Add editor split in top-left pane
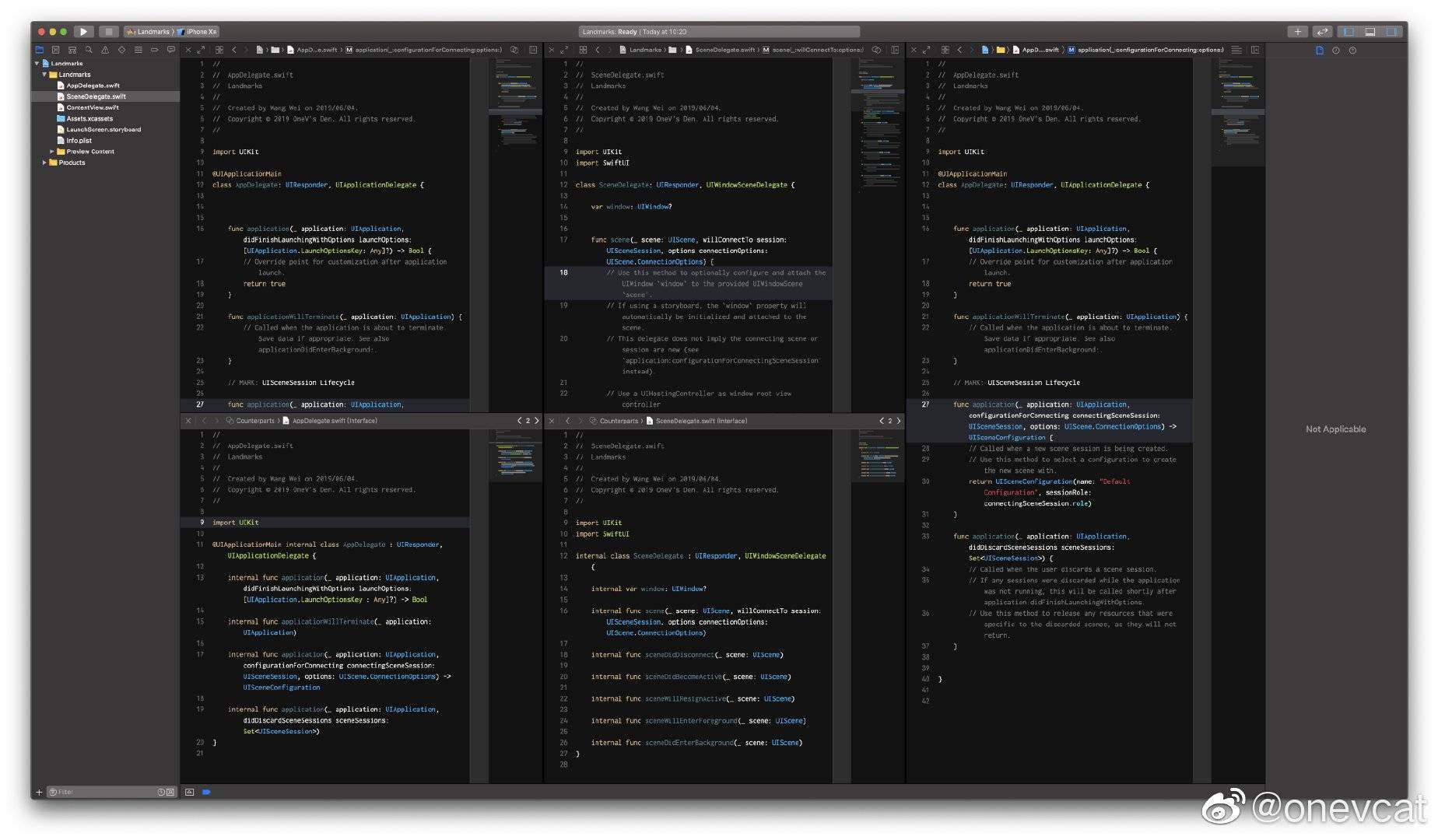1438x840 pixels. point(533,50)
